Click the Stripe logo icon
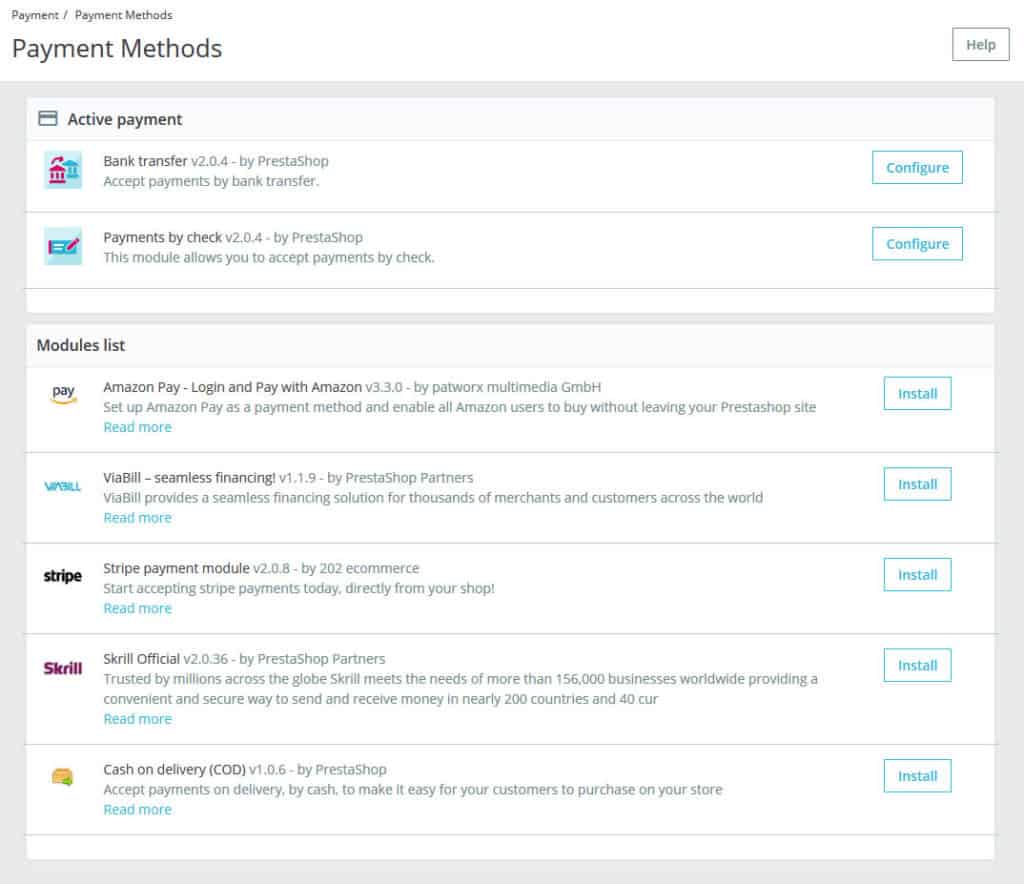This screenshot has width=1024, height=884. tap(63, 576)
